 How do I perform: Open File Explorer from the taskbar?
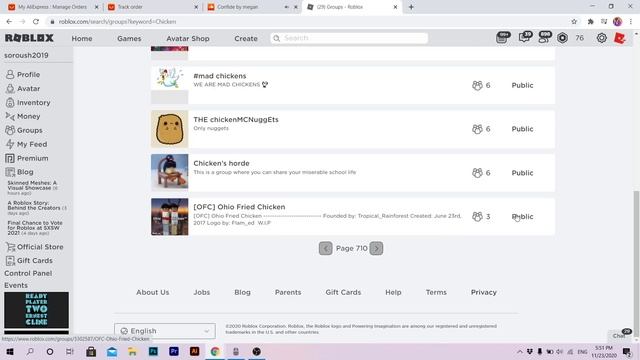tap(132, 351)
